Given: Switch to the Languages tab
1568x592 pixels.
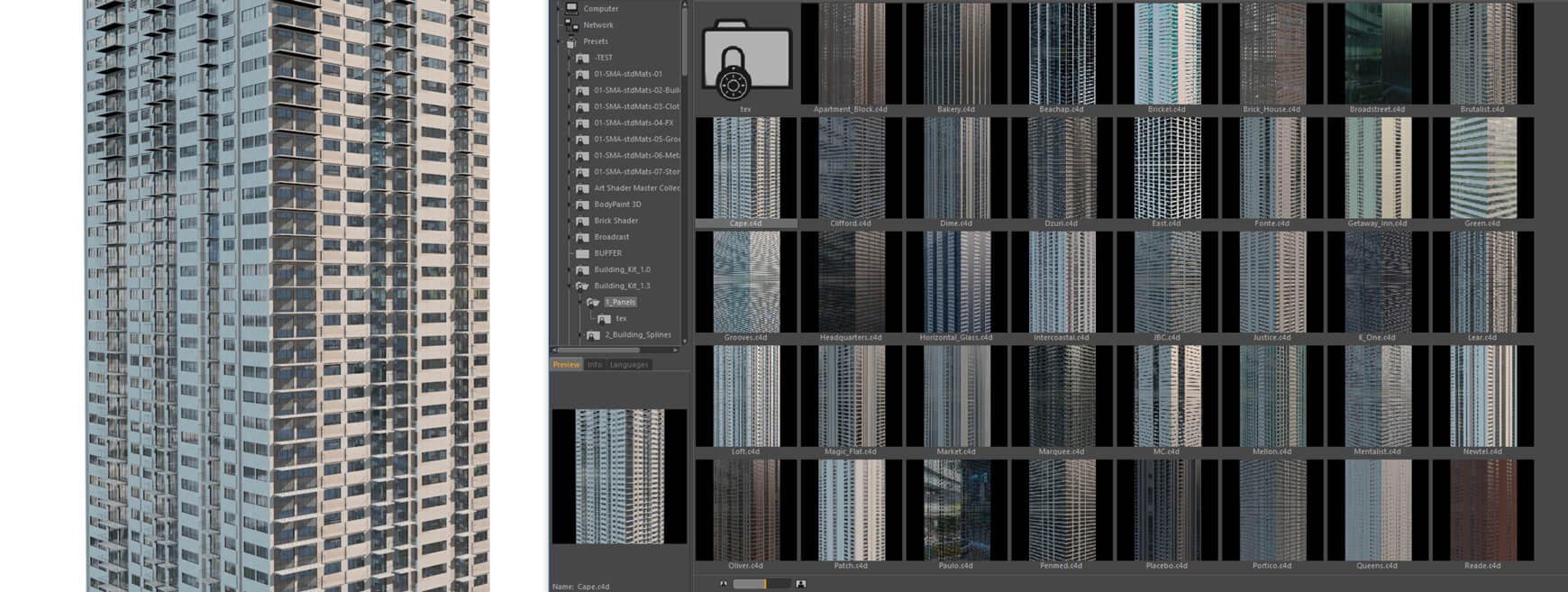Looking at the screenshot, I should tap(629, 365).
